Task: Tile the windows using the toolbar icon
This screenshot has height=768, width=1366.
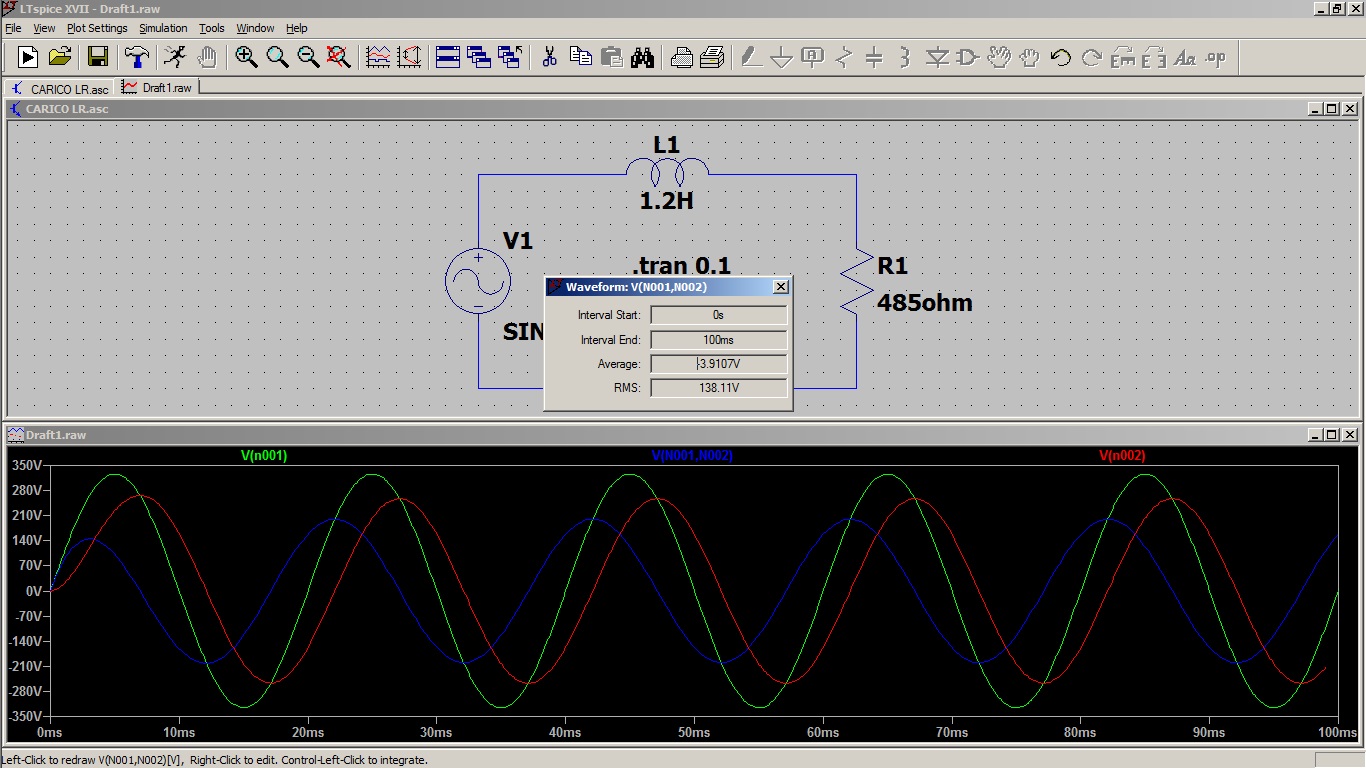Action: click(448, 57)
